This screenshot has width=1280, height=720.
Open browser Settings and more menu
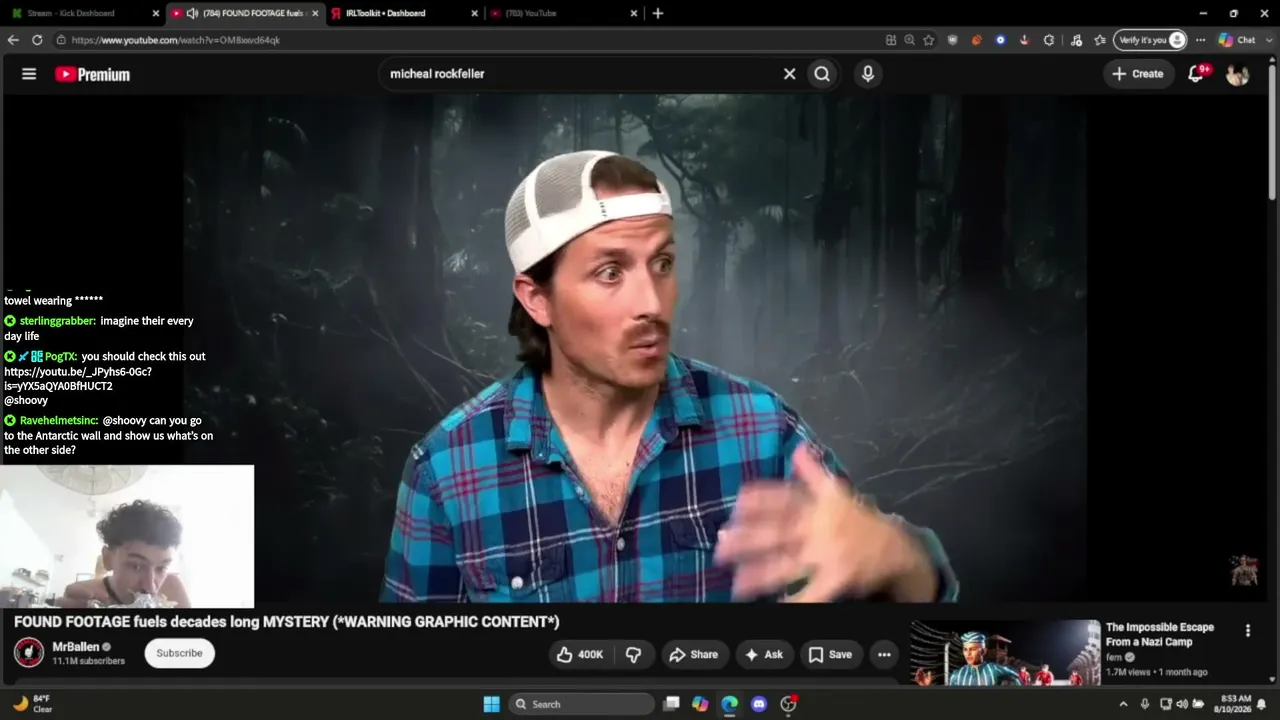[1201, 40]
